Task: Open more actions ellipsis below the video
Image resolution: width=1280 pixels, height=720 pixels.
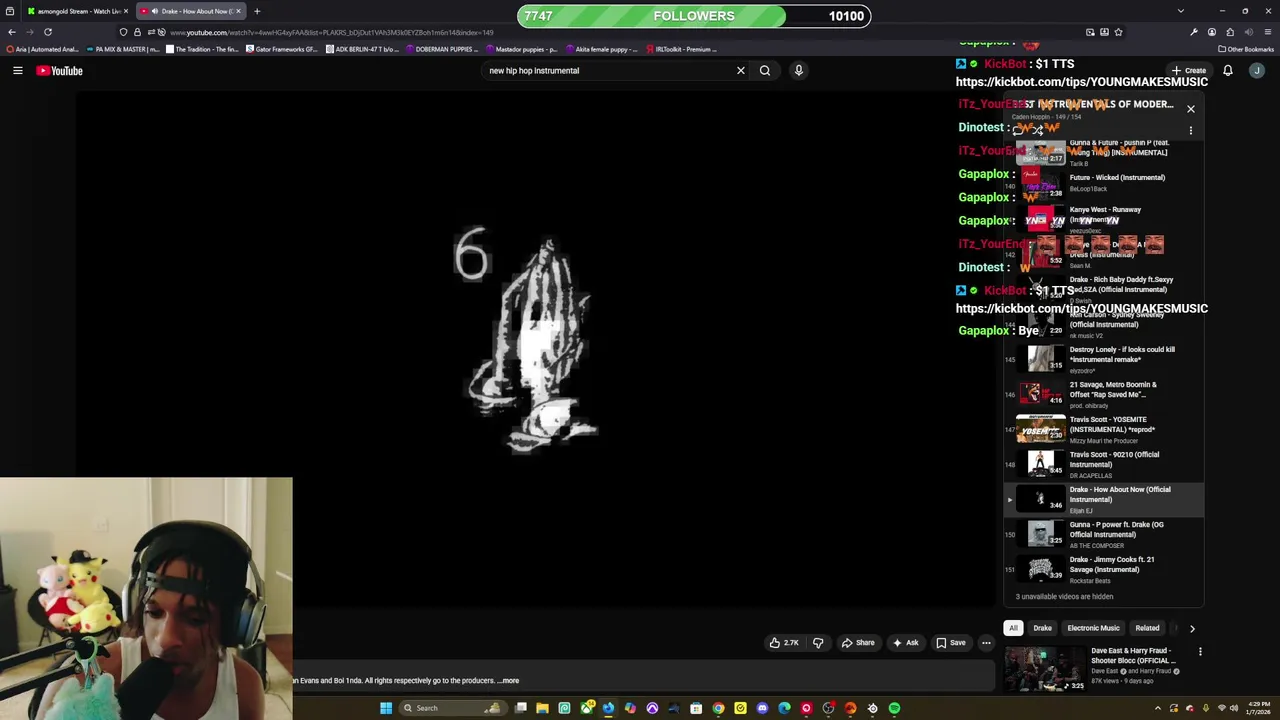Action: click(986, 643)
